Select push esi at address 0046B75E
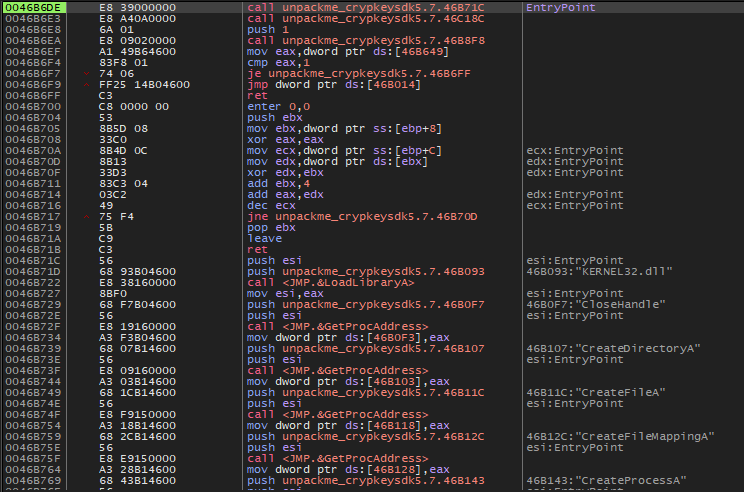This screenshot has width=744, height=492. (x=275, y=447)
